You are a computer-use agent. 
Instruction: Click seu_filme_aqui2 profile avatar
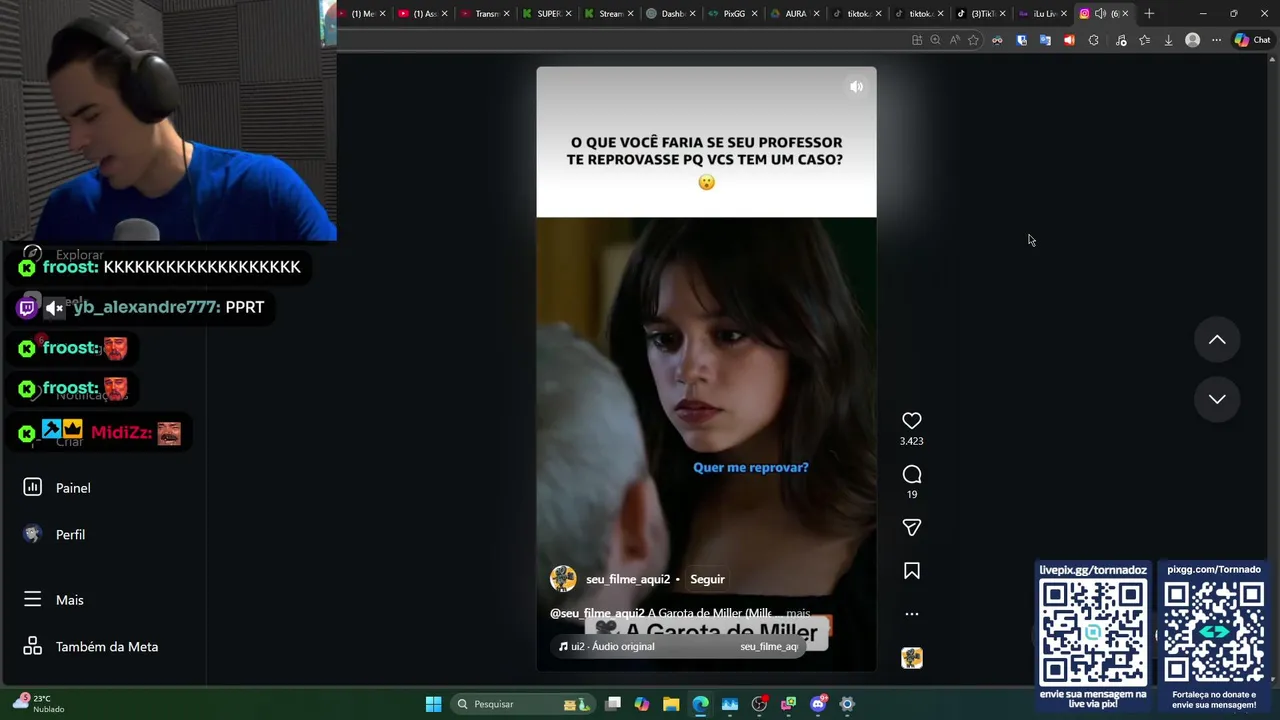click(563, 579)
